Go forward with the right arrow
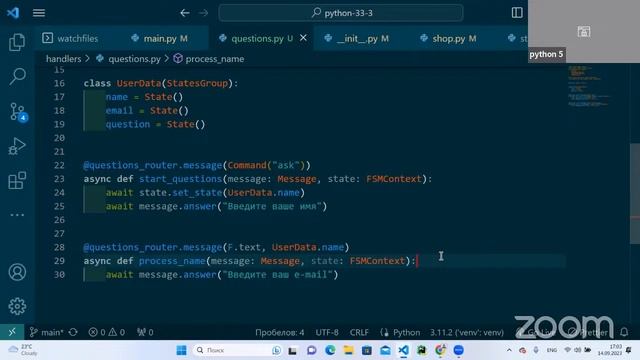 [203, 13]
